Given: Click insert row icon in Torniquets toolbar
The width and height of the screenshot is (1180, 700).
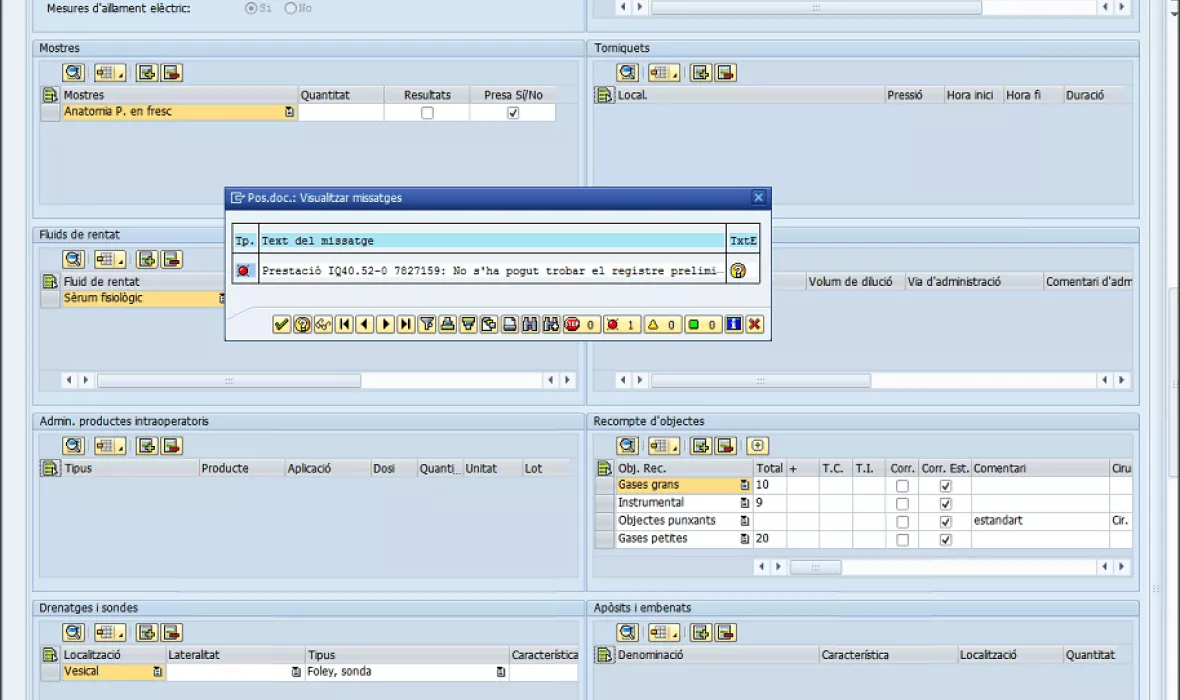Looking at the screenshot, I should pos(701,72).
